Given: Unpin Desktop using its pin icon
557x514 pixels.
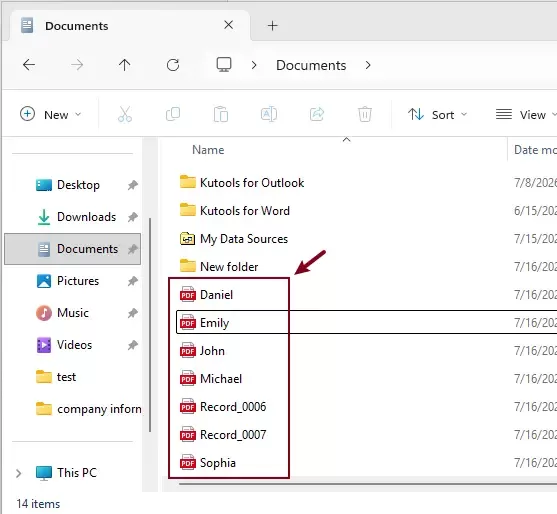Looking at the screenshot, I should pos(133,185).
